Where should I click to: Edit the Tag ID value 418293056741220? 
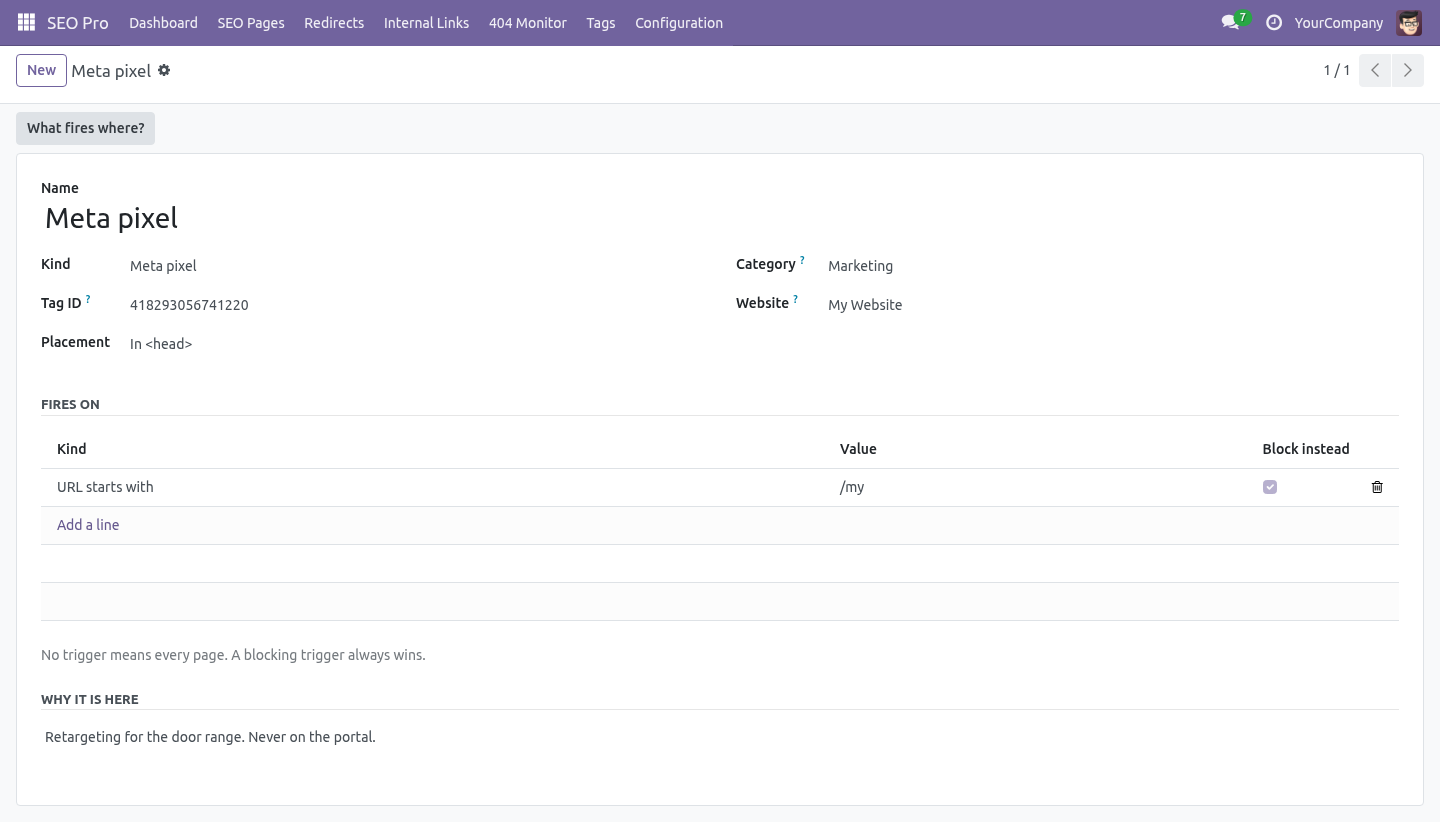417,304
